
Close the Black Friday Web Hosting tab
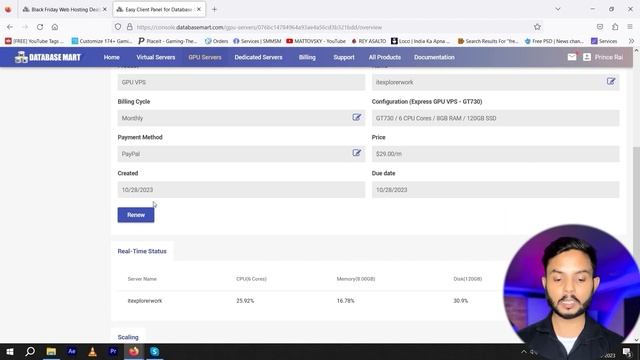click(104, 9)
